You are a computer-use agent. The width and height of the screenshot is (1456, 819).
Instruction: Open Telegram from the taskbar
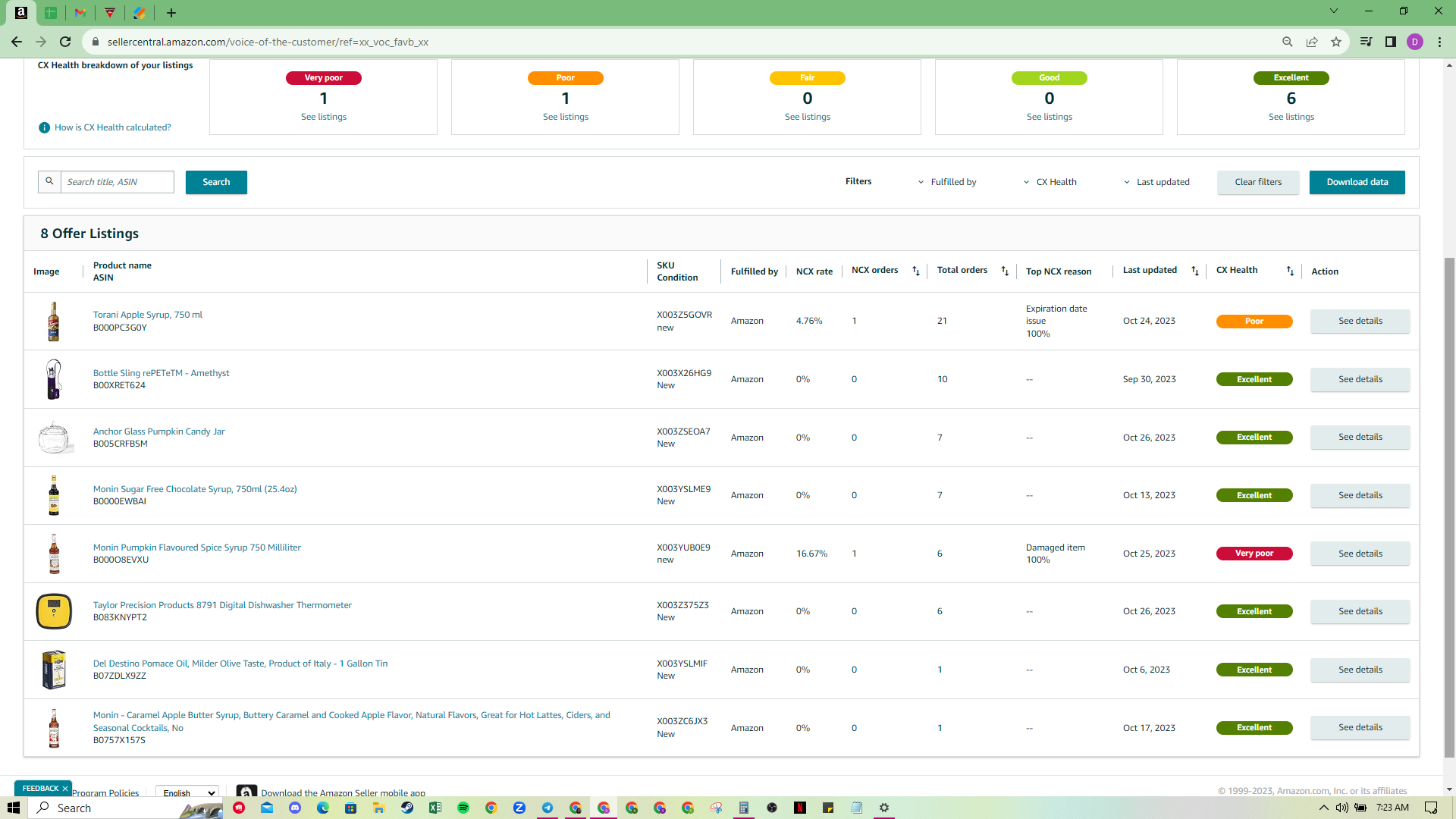pyautogui.click(x=548, y=808)
